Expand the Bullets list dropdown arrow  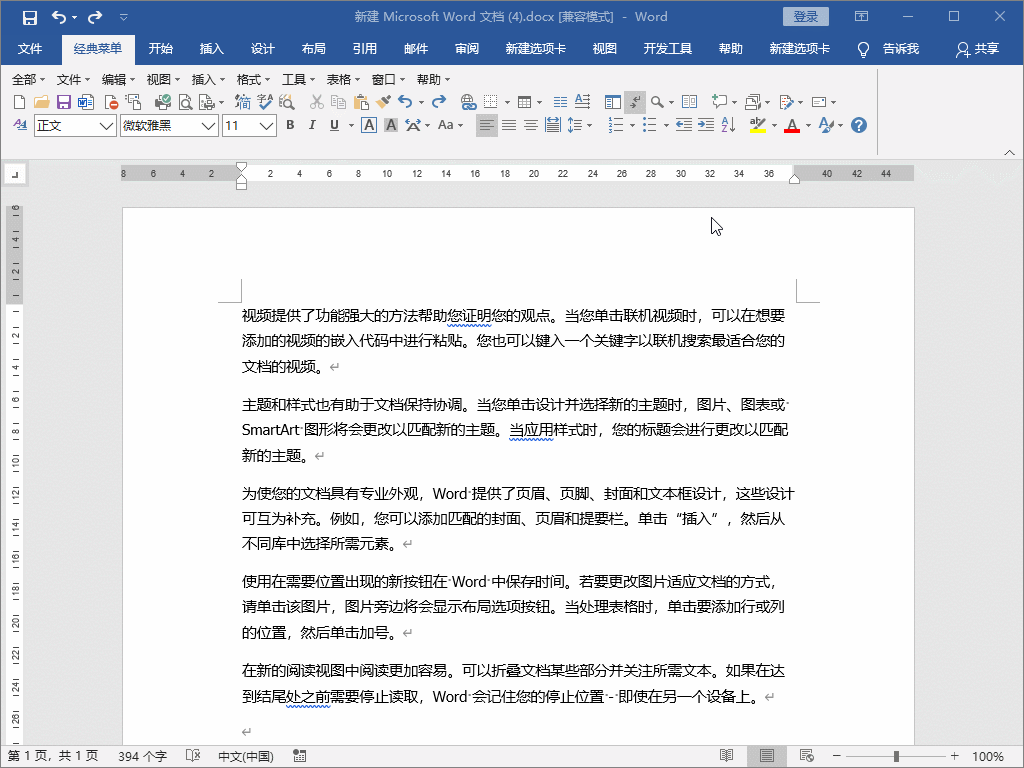click(666, 125)
